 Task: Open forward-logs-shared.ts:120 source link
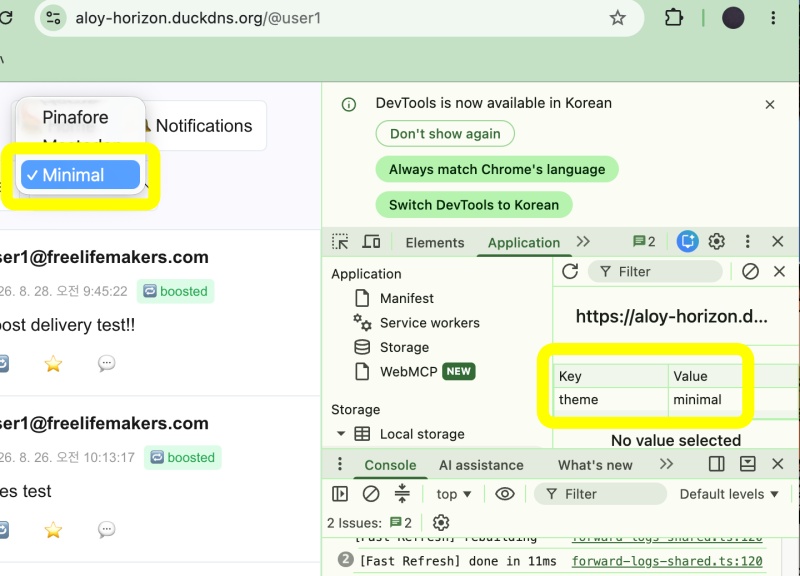tap(667, 561)
